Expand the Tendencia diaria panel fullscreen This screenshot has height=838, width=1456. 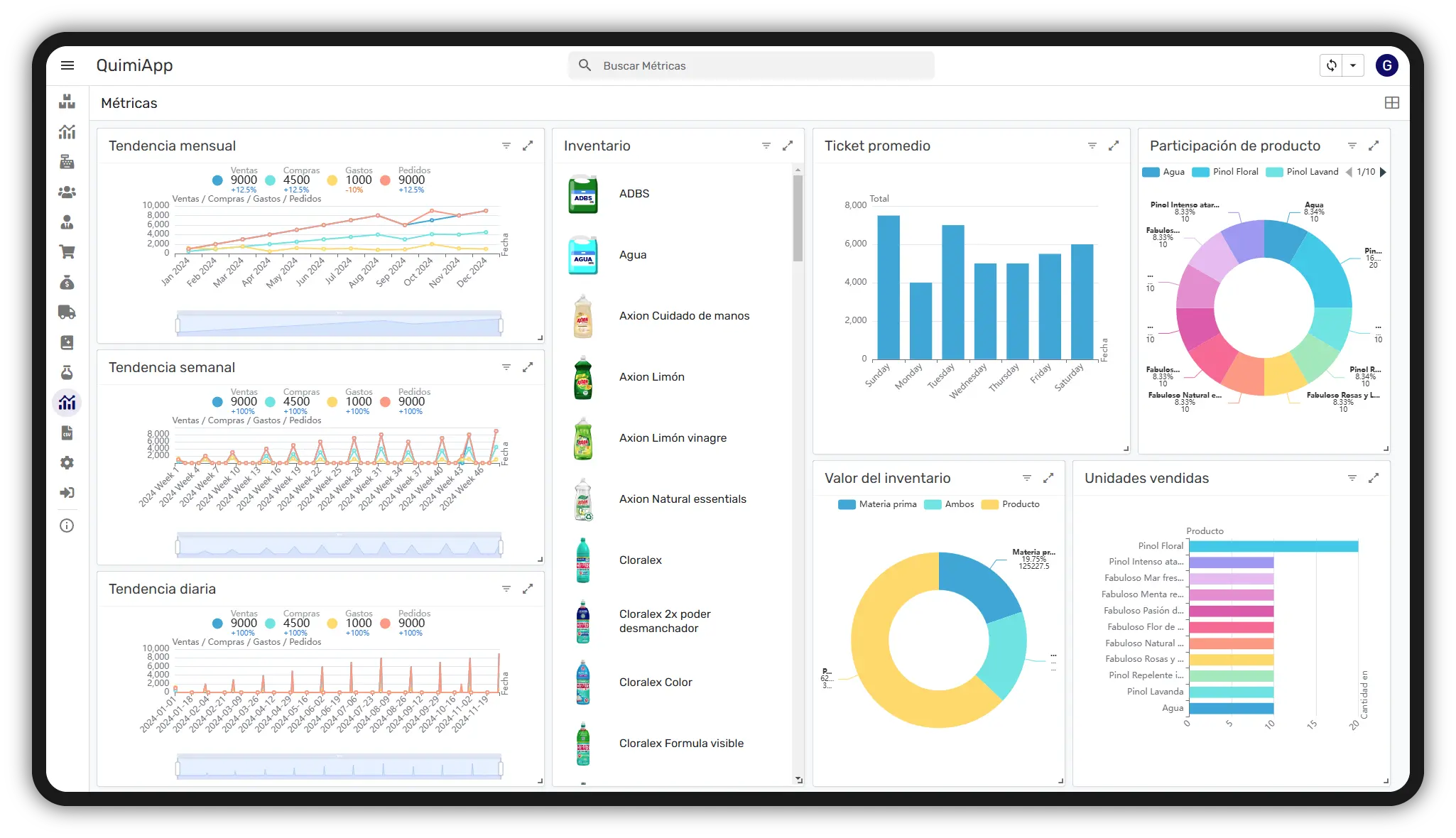(528, 589)
